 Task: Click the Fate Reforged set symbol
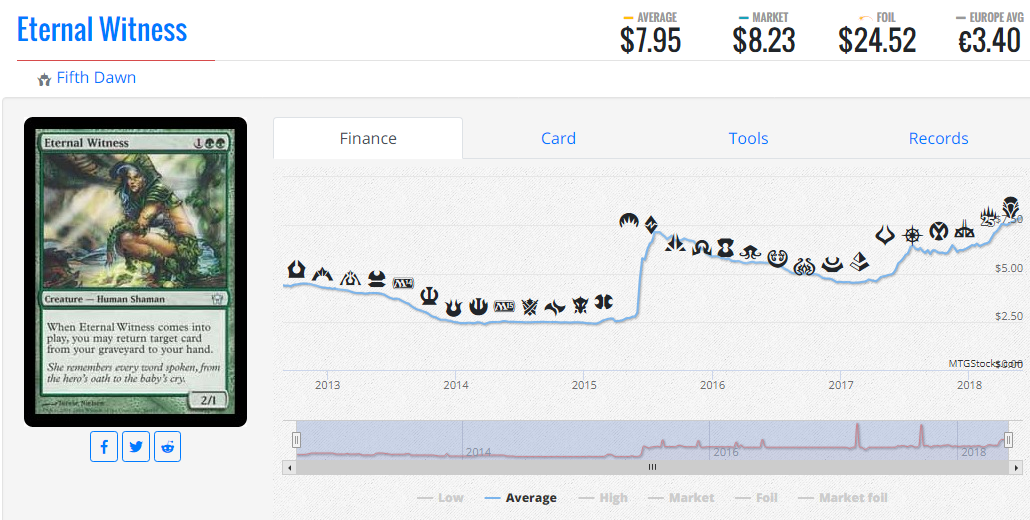point(555,306)
